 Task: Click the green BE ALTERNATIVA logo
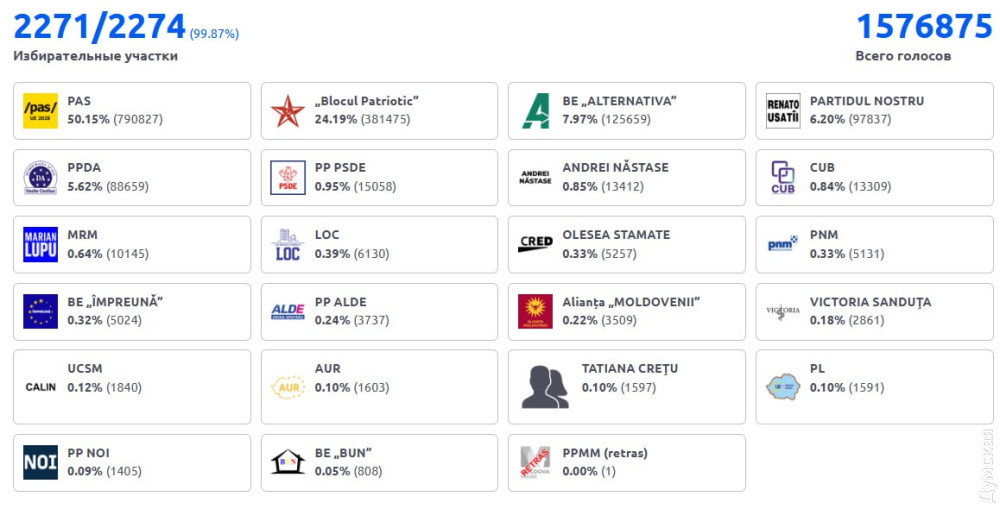[x=535, y=111]
